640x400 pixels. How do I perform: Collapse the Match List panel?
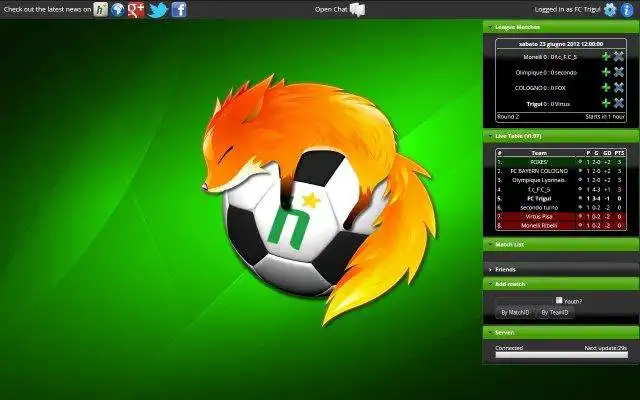pos(561,244)
